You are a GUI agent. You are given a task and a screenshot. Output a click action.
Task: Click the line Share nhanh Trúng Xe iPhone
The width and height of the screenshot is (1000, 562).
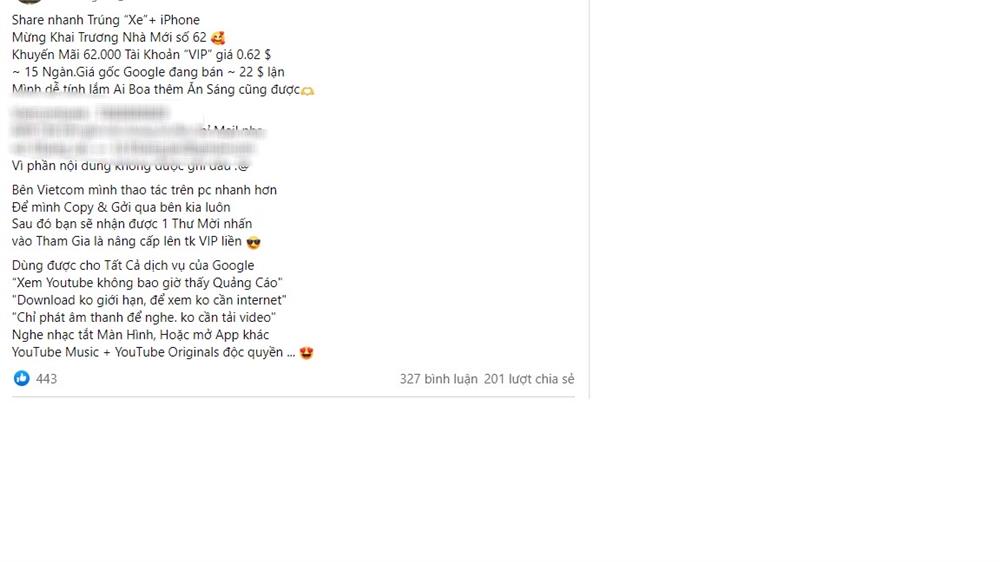coord(106,20)
